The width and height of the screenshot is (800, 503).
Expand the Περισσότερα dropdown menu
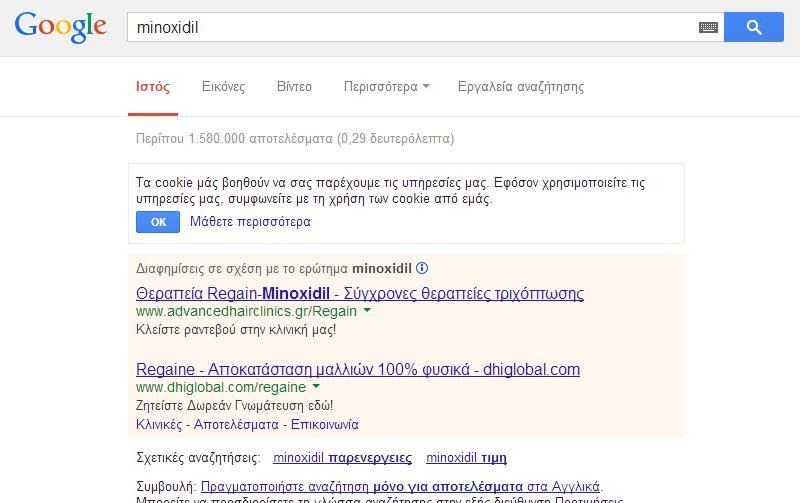pyautogui.click(x=386, y=87)
